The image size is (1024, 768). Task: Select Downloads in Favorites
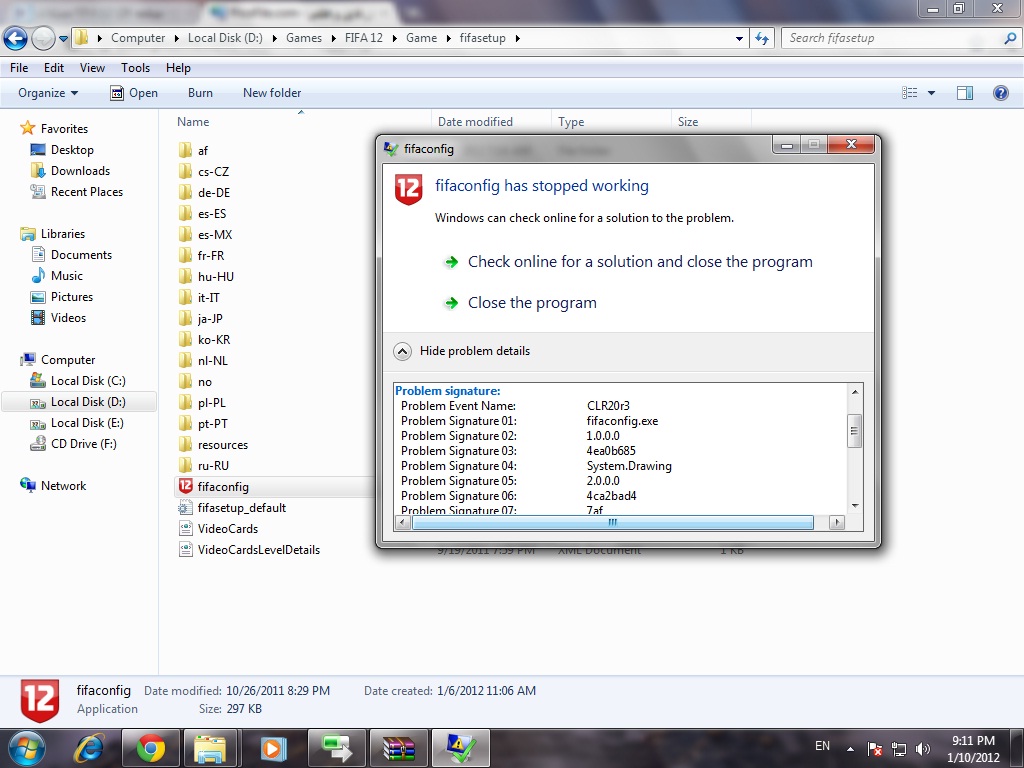pyautogui.click(x=80, y=170)
